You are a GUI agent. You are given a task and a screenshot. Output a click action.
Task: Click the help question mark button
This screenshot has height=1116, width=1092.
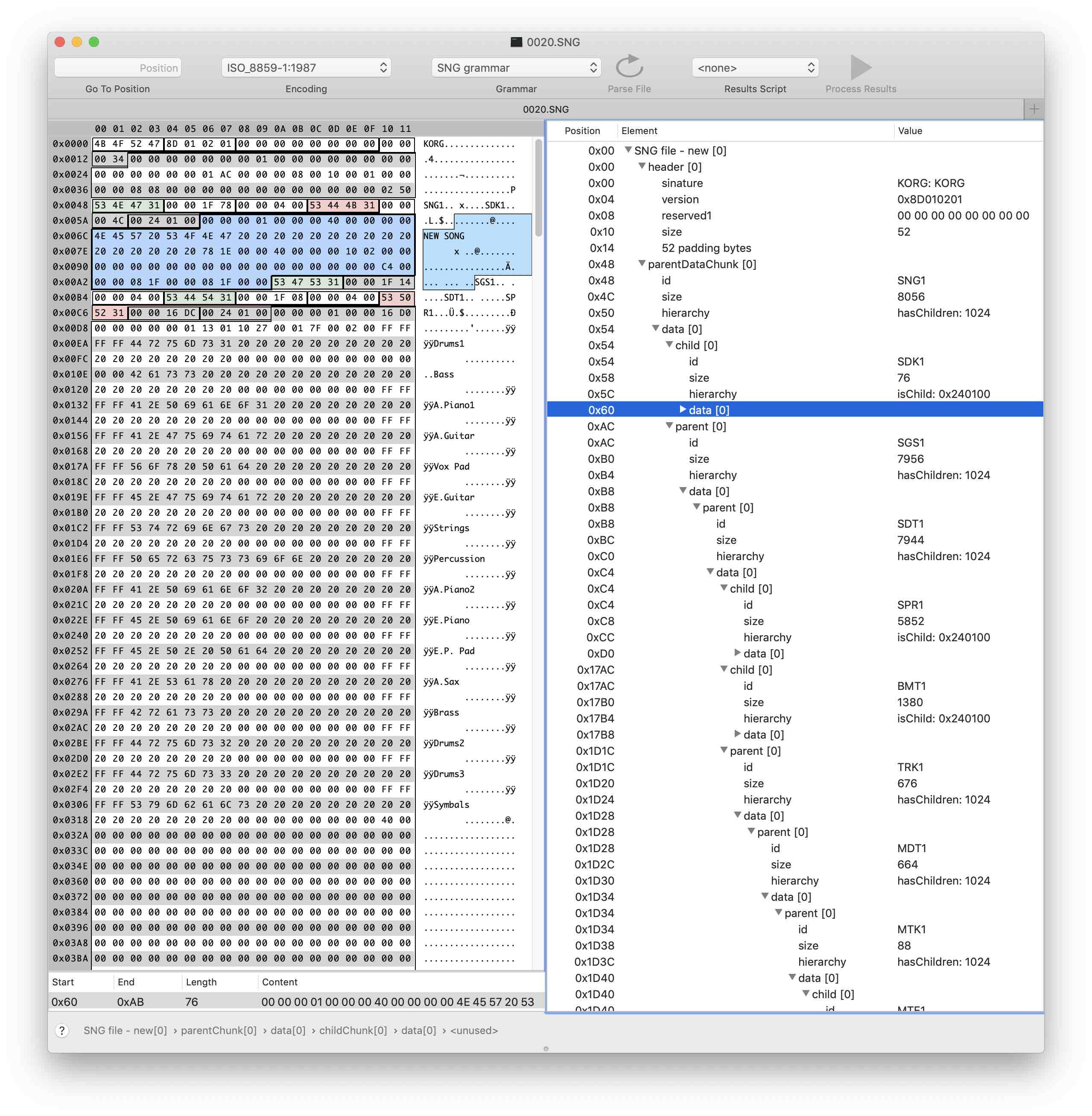tap(62, 1031)
